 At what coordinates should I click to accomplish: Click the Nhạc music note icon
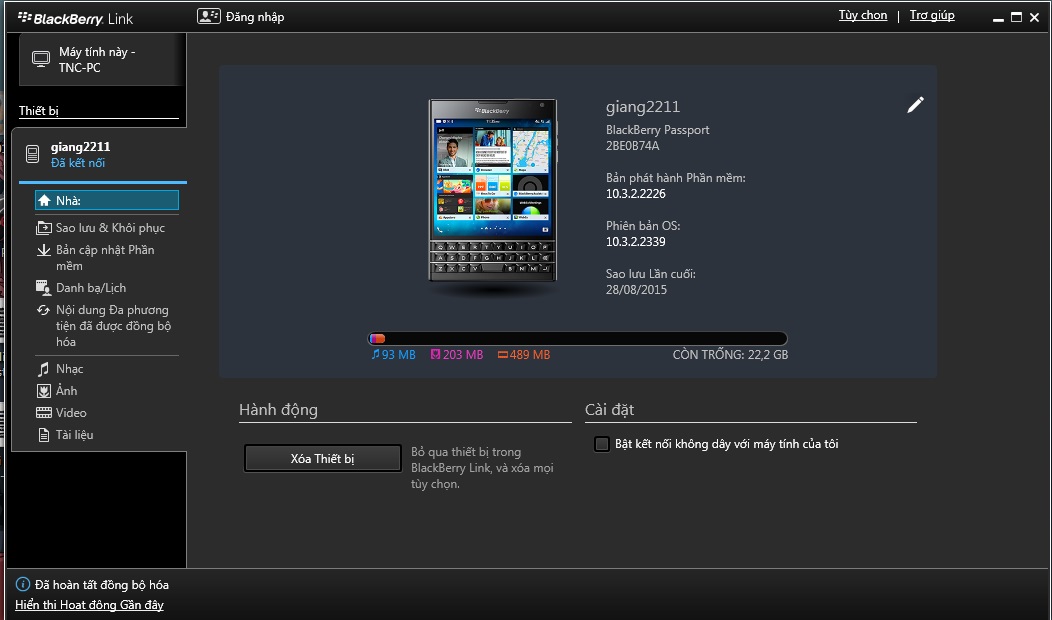(44, 369)
